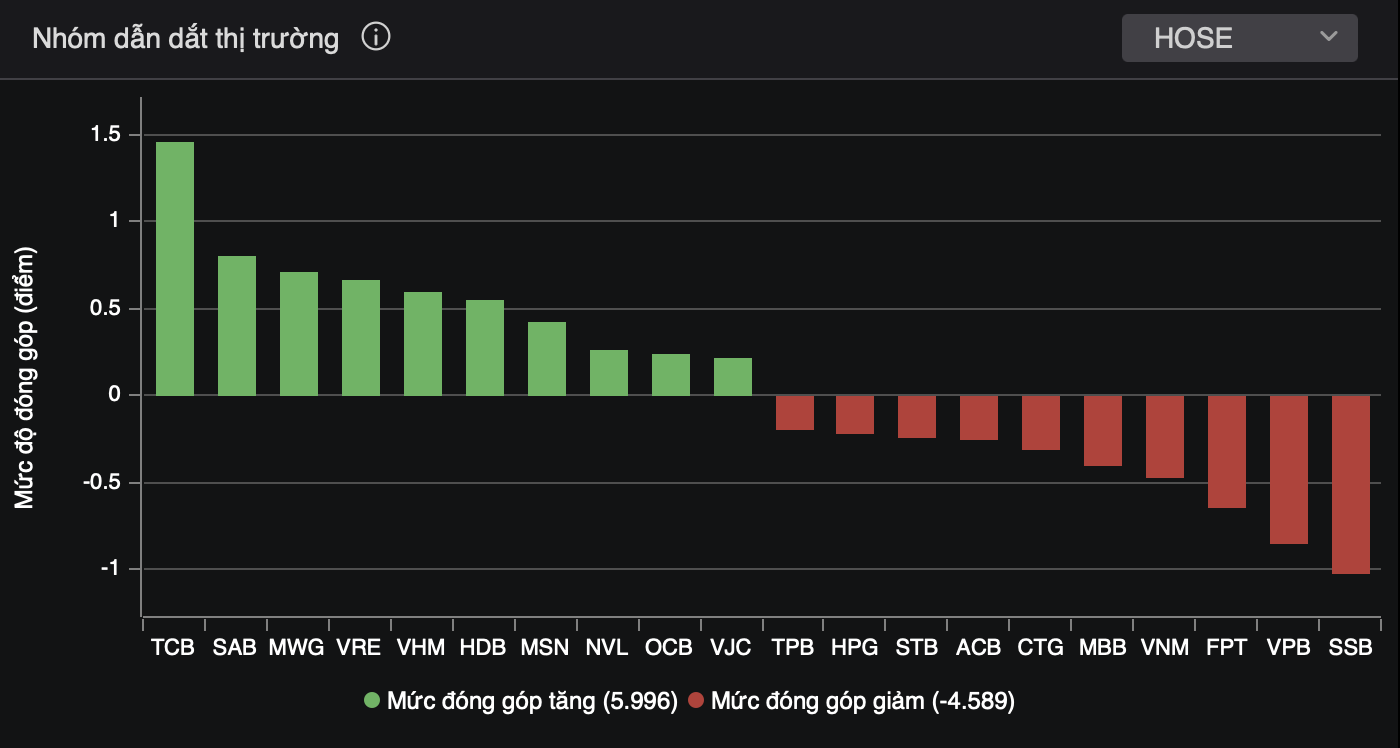The height and width of the screenshot is (748, 1400).
Task: Click the red HPG bar
Action: 855,415
